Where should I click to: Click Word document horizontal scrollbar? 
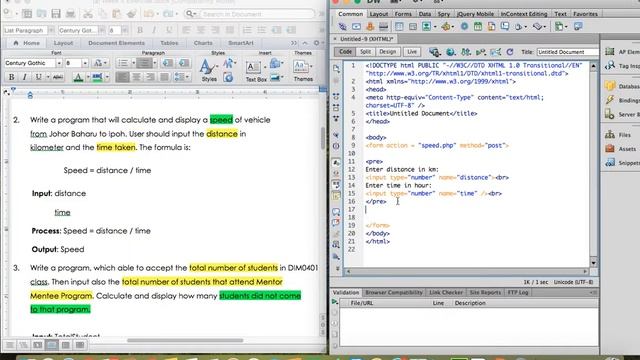185,340
